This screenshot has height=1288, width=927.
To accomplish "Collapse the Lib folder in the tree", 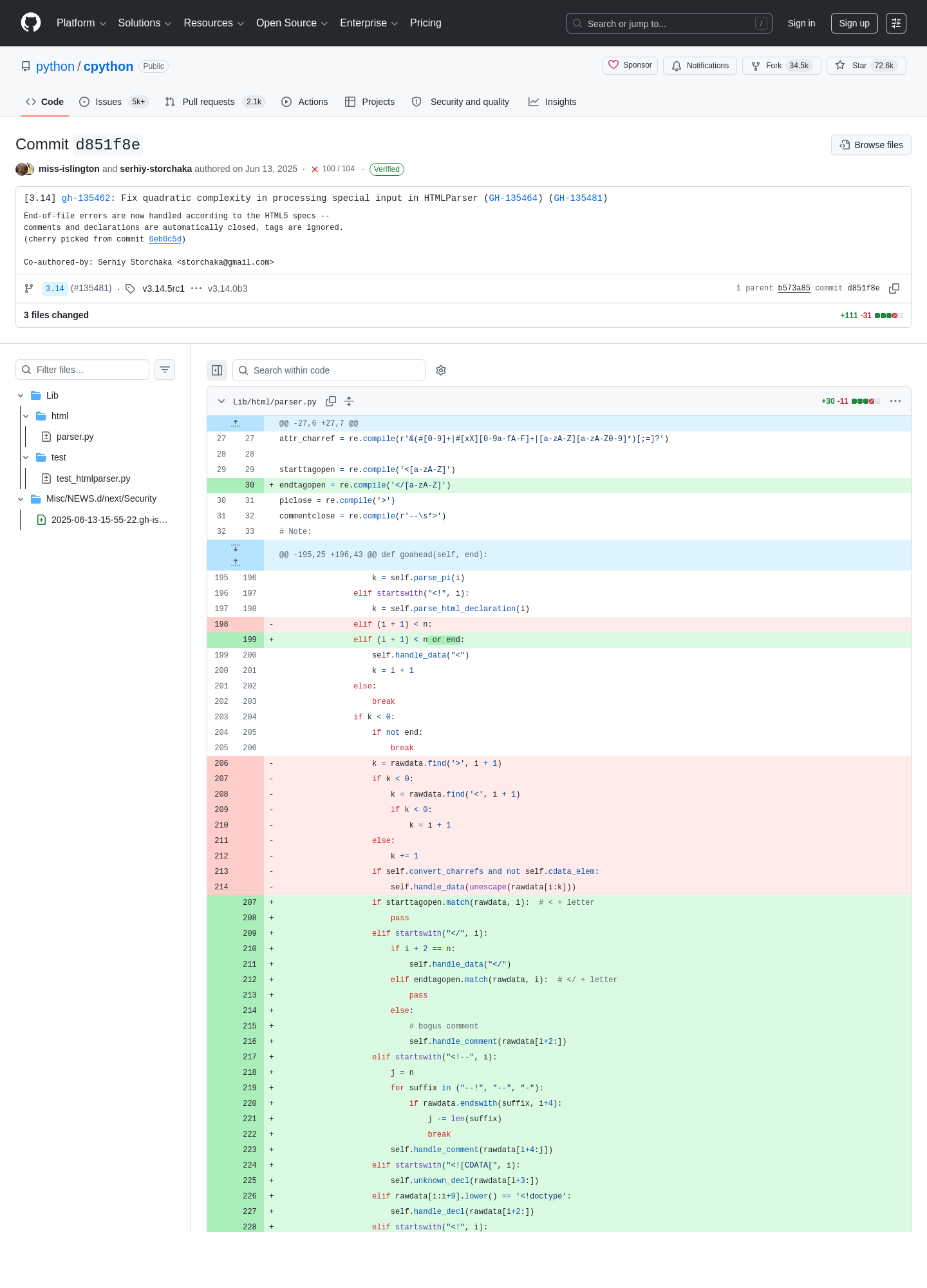I will [x=21, y=395].
